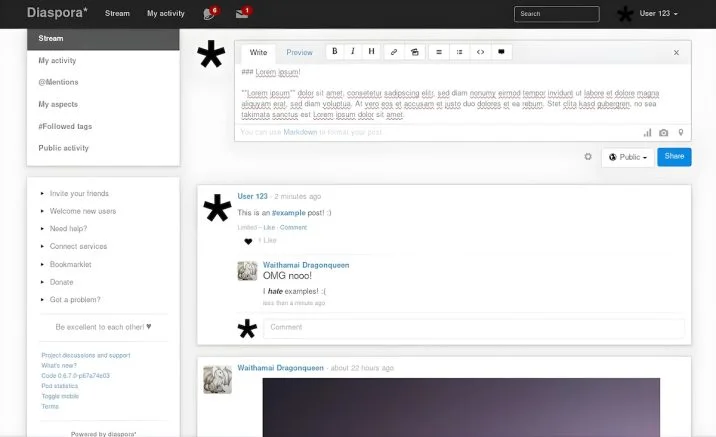Click the Comment input field

(473, 327)
